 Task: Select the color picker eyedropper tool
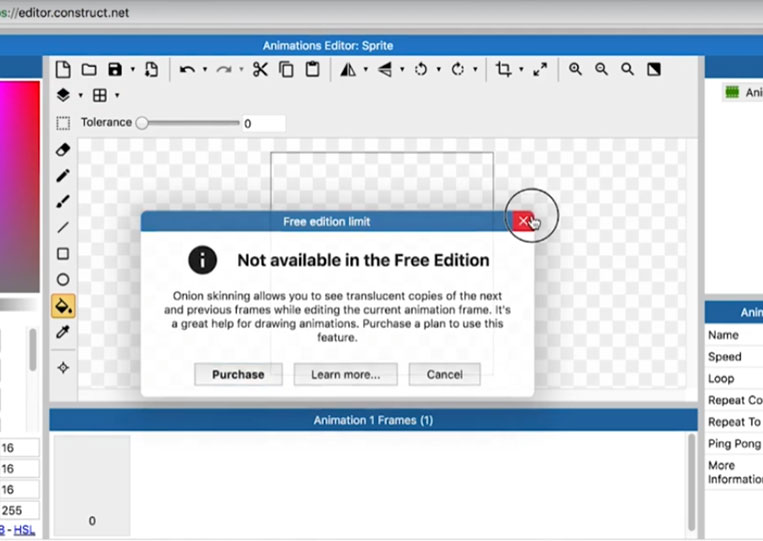tap(63, 332)
